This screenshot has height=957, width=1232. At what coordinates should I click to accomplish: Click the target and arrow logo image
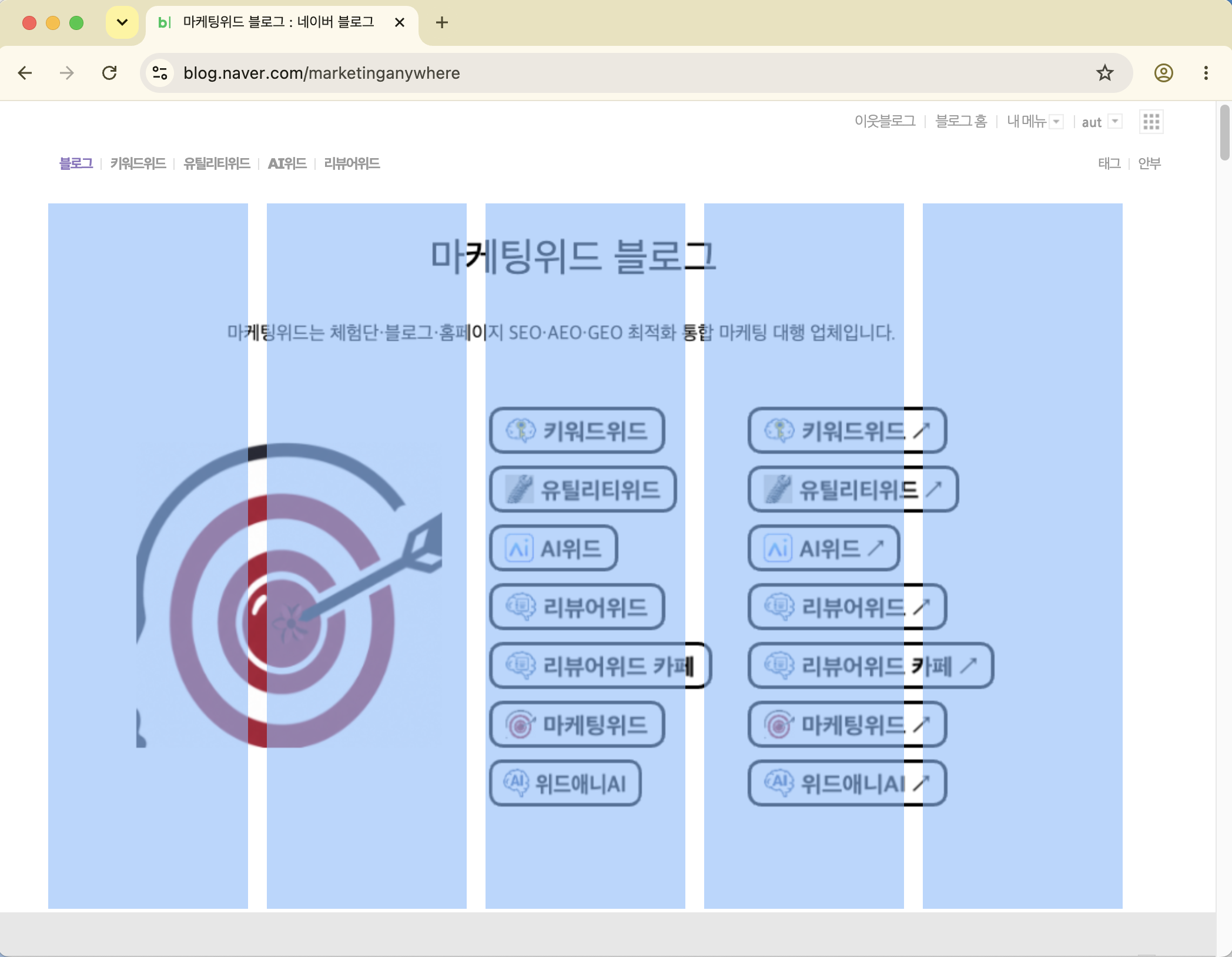point(289,595)
